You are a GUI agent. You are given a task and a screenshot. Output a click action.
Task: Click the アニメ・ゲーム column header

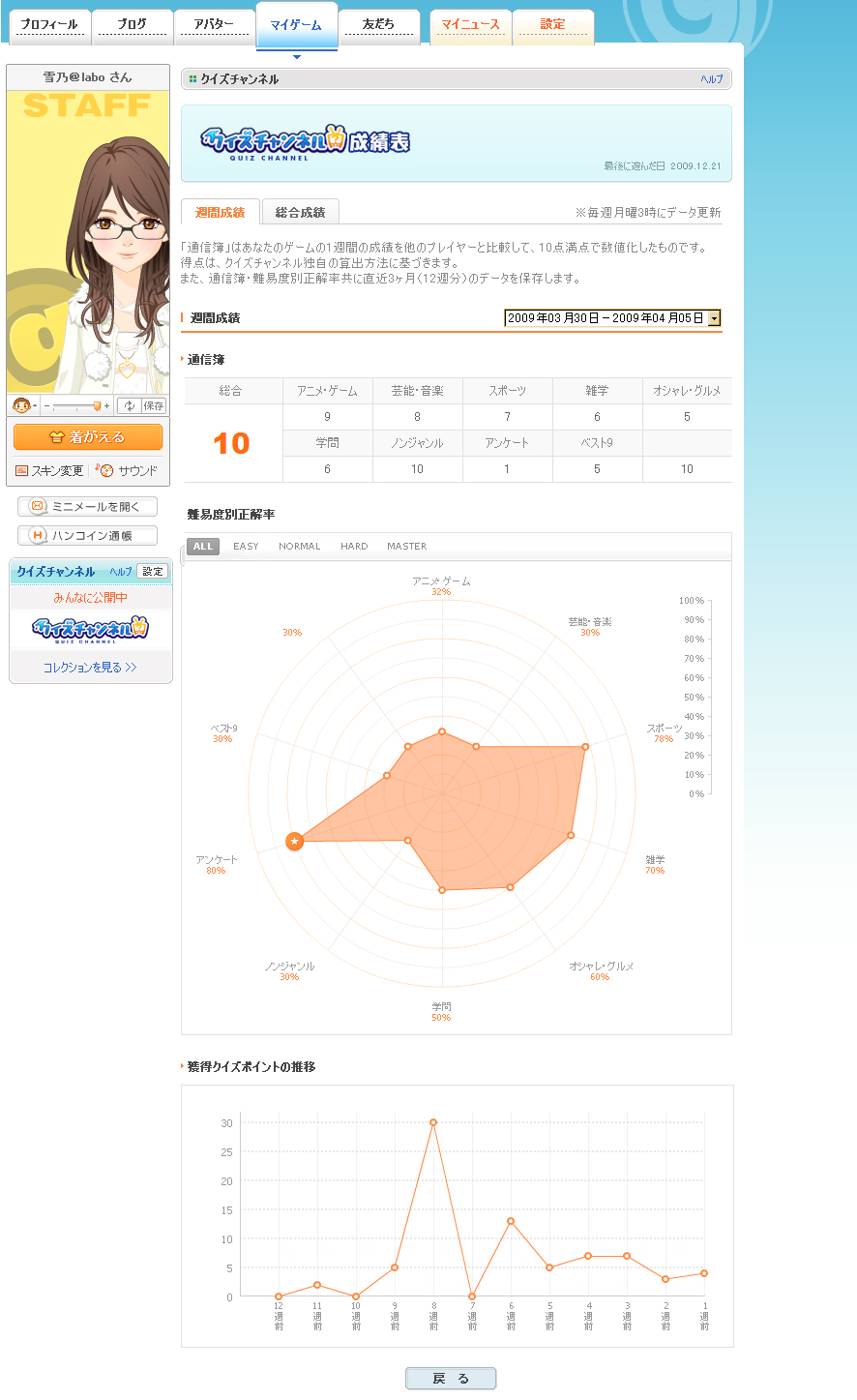click(x=327, y=391)
